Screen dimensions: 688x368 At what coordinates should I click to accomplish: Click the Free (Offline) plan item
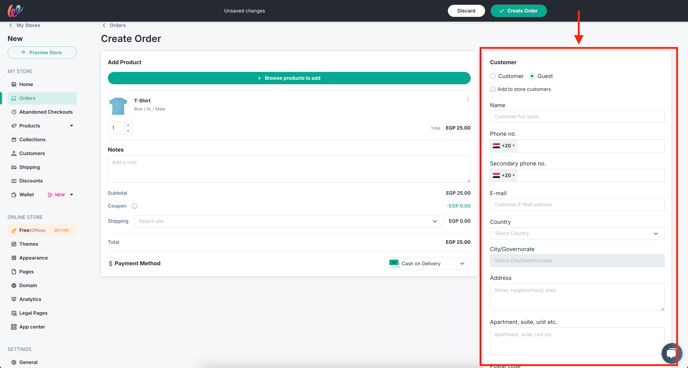coord(42,230)
